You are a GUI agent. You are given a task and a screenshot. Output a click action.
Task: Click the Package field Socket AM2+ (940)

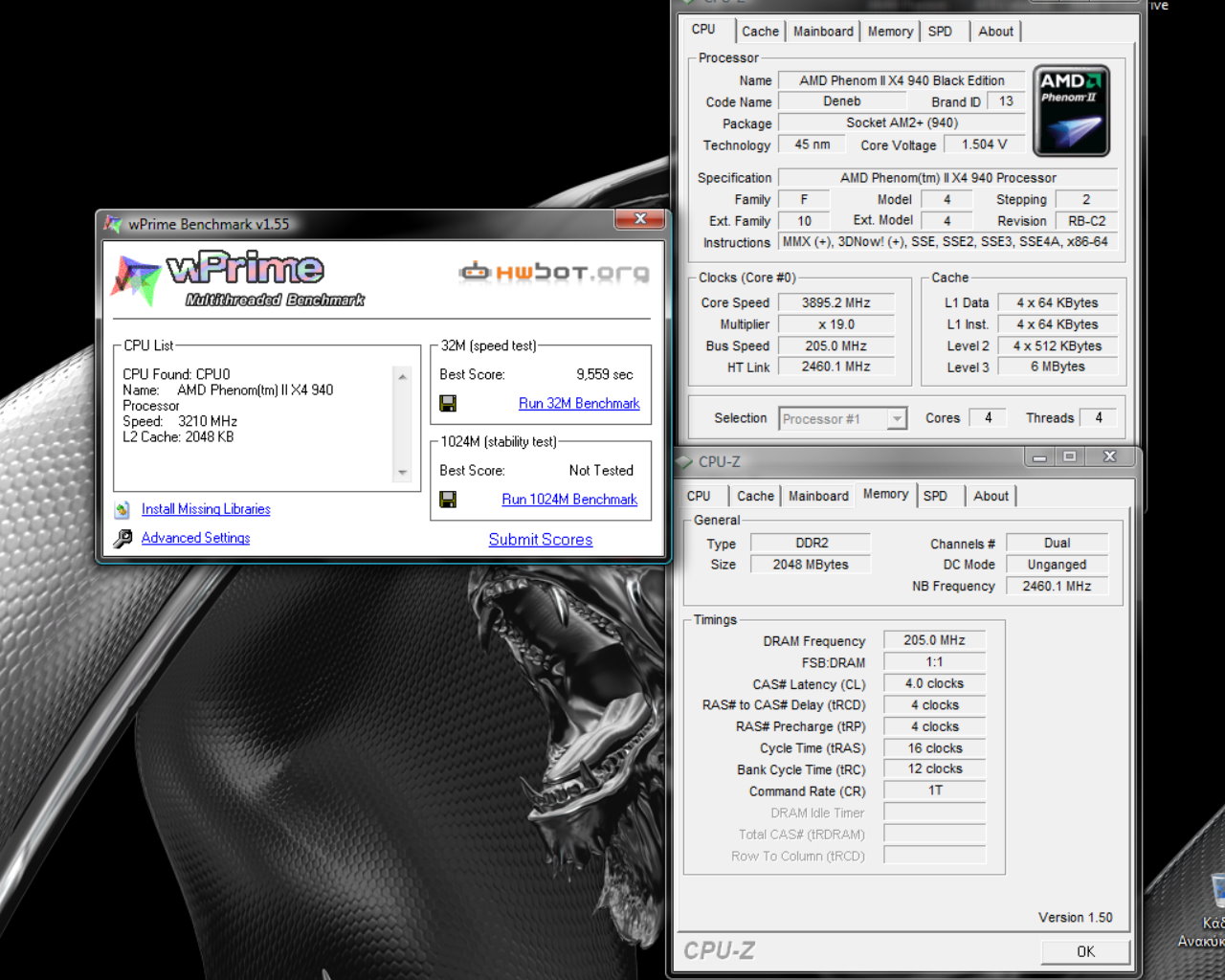click(x=901, y=122)
